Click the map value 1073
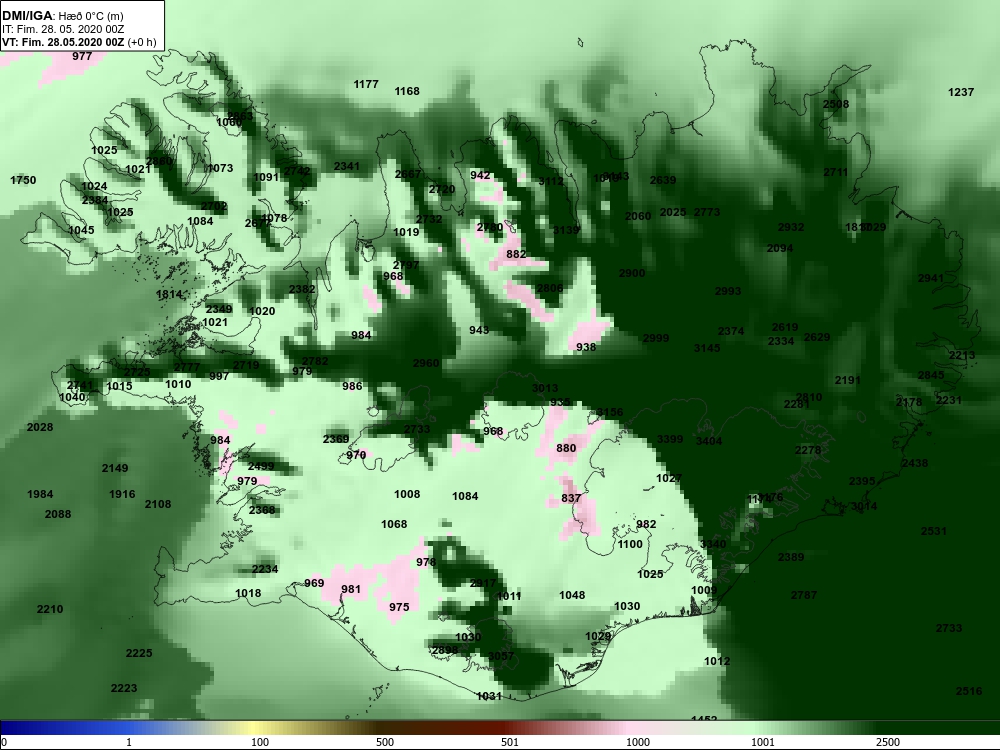Viewport: 1000px width, 750px height. tap(220, 168)
